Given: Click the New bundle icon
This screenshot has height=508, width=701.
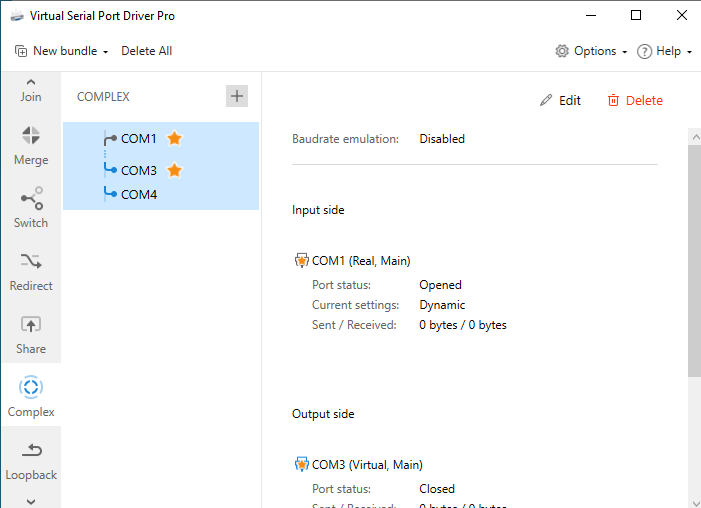Looking at the screenshot, I should click(21, 51).
